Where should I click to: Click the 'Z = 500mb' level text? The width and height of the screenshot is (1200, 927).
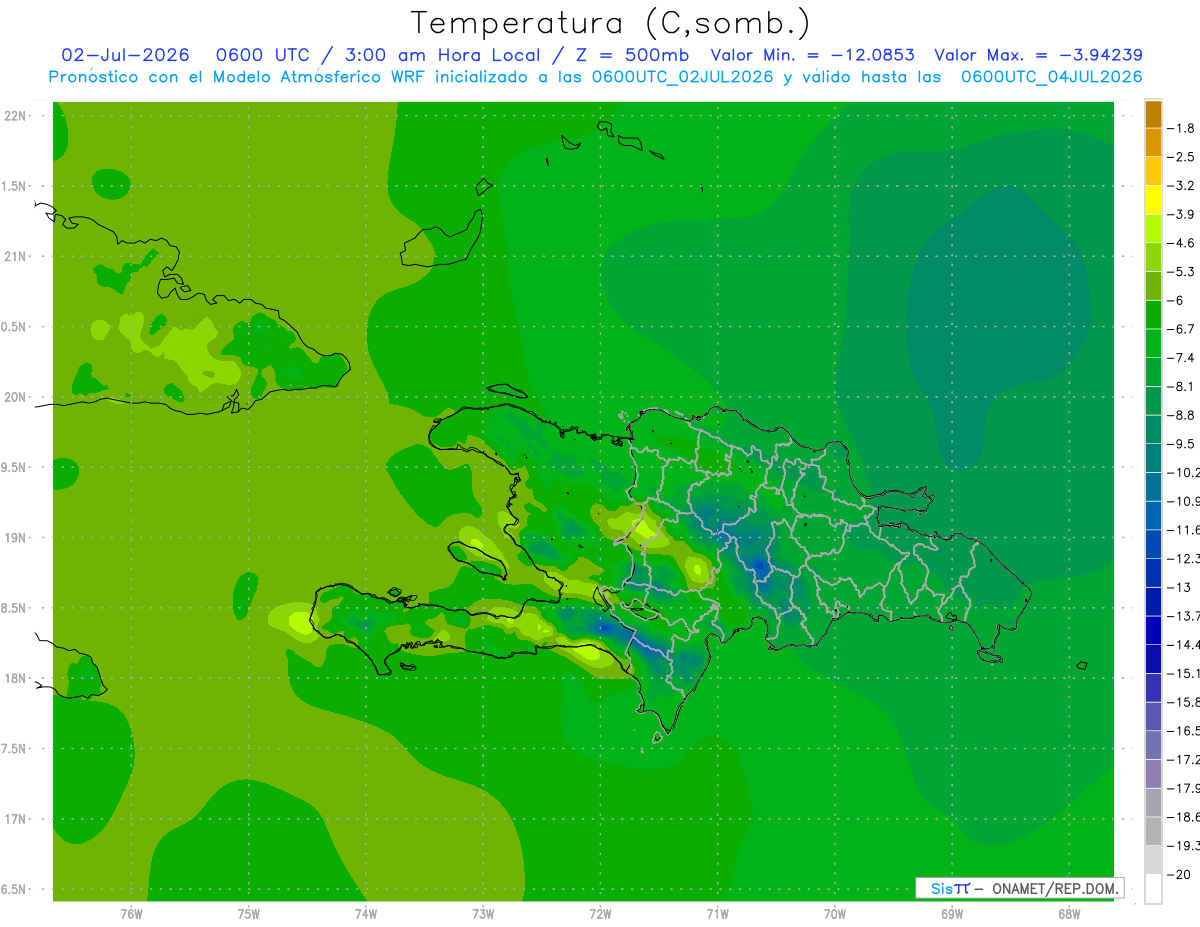point(627,56)
